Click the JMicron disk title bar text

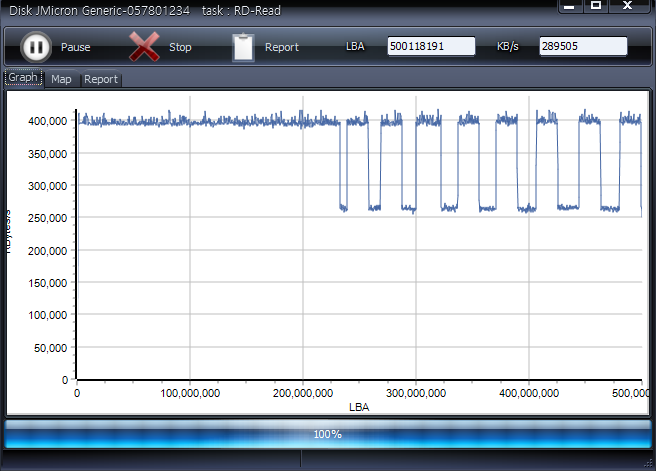click(x=100, y=10)
